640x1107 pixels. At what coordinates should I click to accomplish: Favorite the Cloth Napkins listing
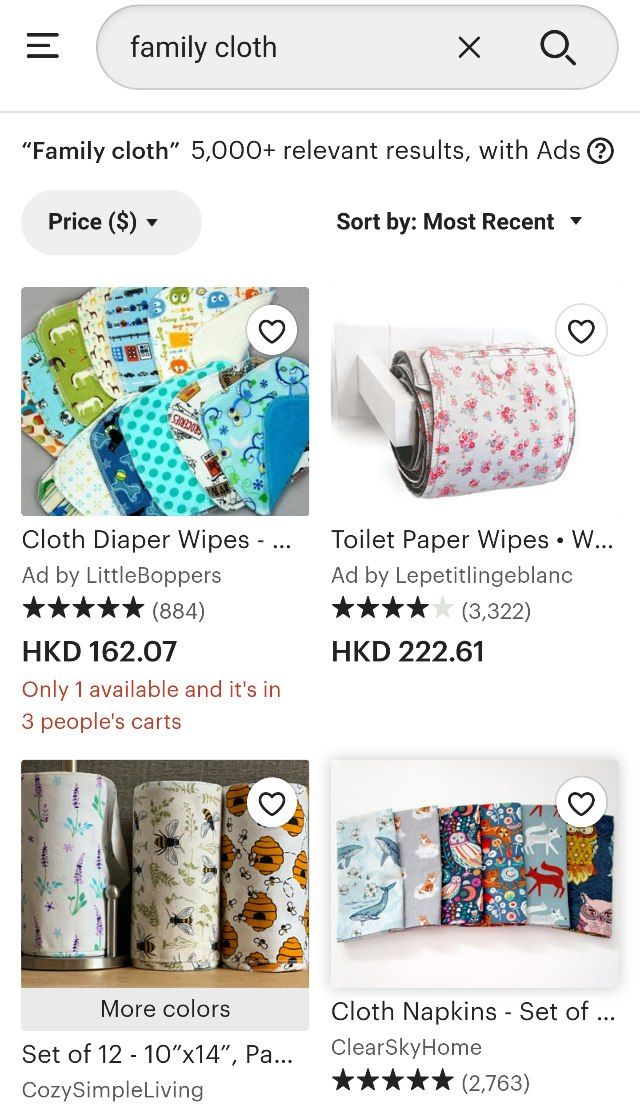coord(581,803)
